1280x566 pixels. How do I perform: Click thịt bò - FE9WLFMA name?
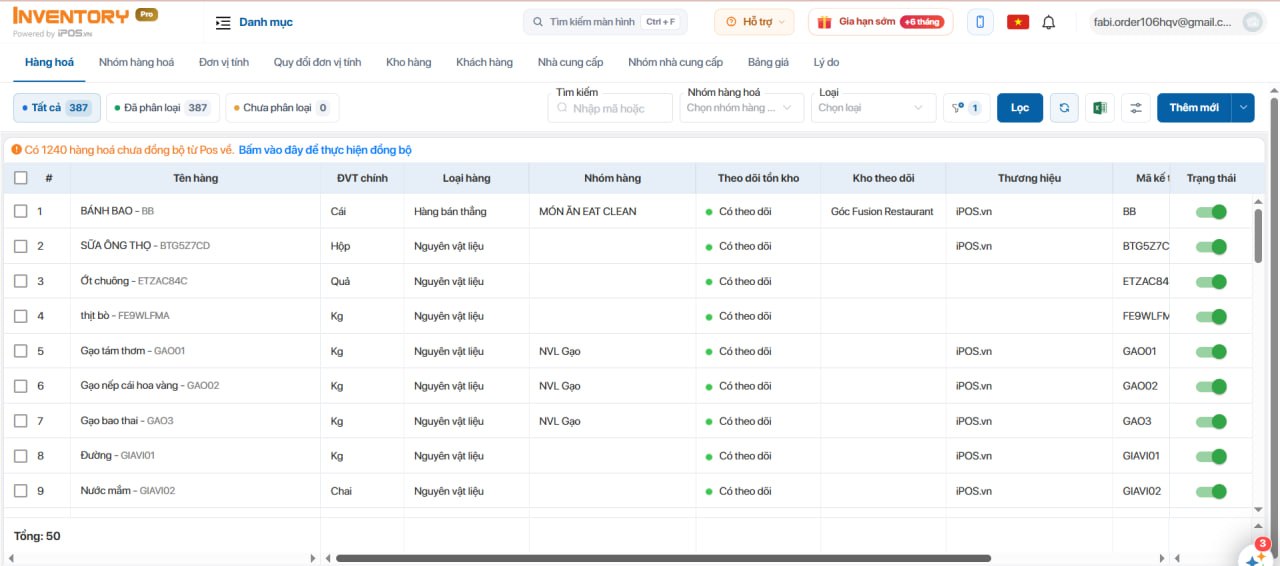125,316
